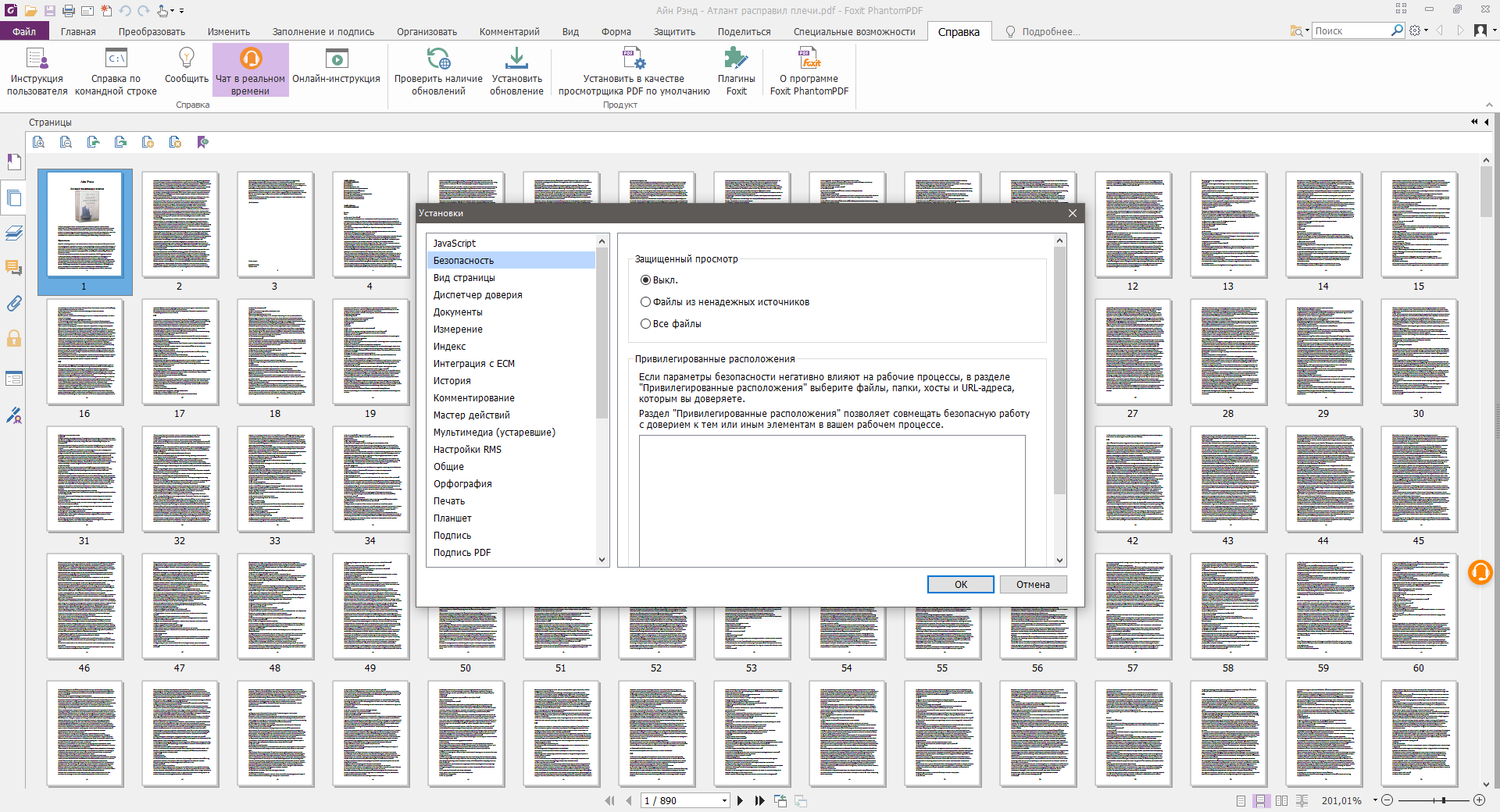Open the page number 1 / 890 dropdown
The width and height of the screenshot is (1500, 812).
coord(724,800)
